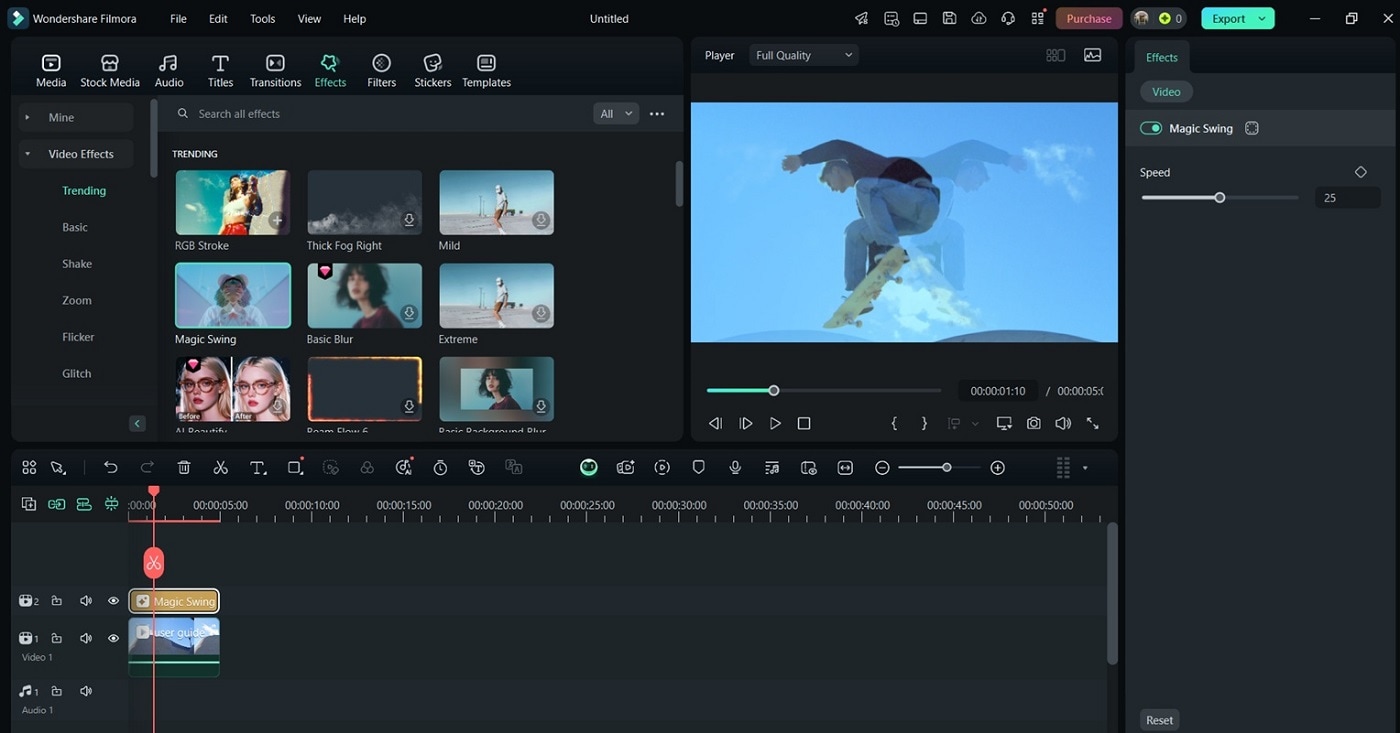Click the previous frame button
Screen dimensions: 1400x733
pyautogui.click(x=715, y=424)
